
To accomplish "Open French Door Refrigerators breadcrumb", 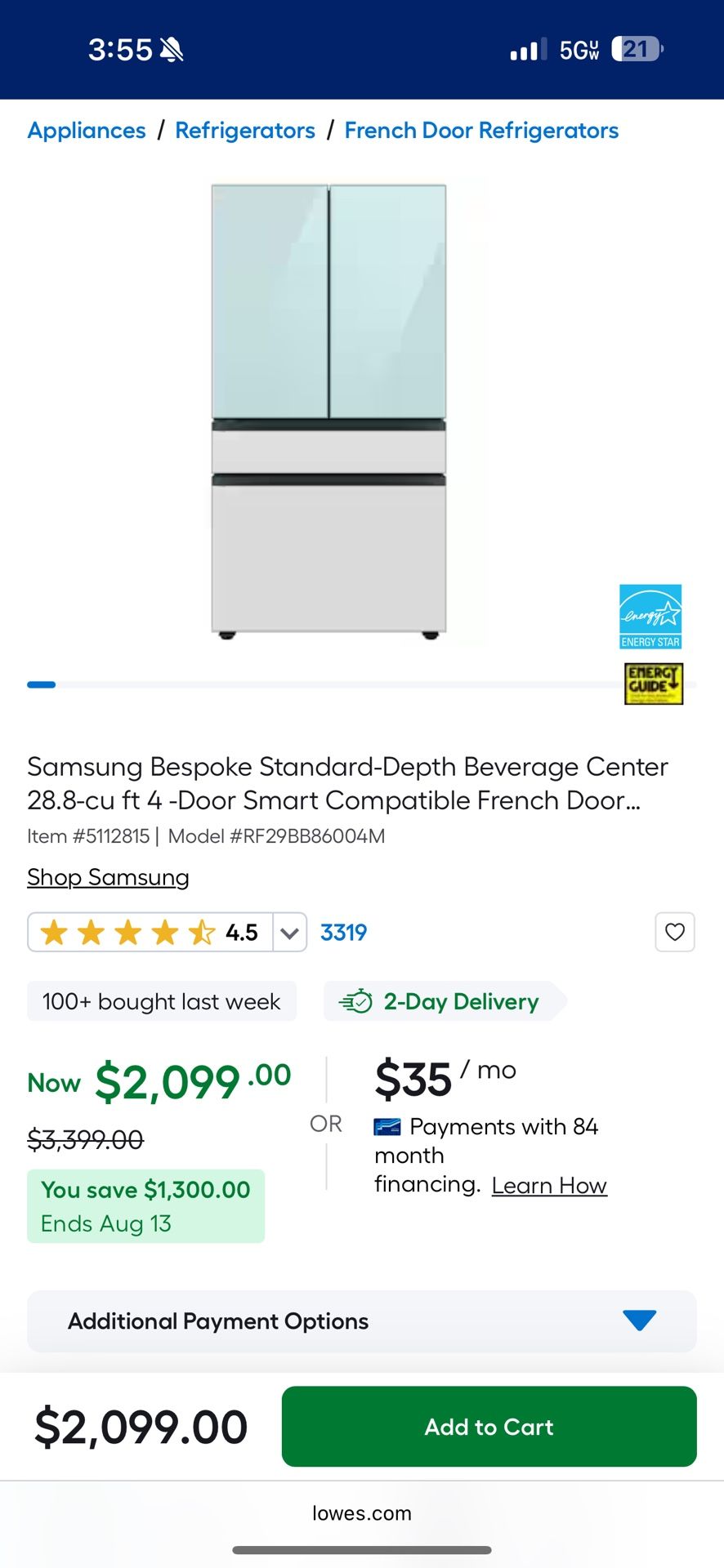I will click(x=481, y=131).
